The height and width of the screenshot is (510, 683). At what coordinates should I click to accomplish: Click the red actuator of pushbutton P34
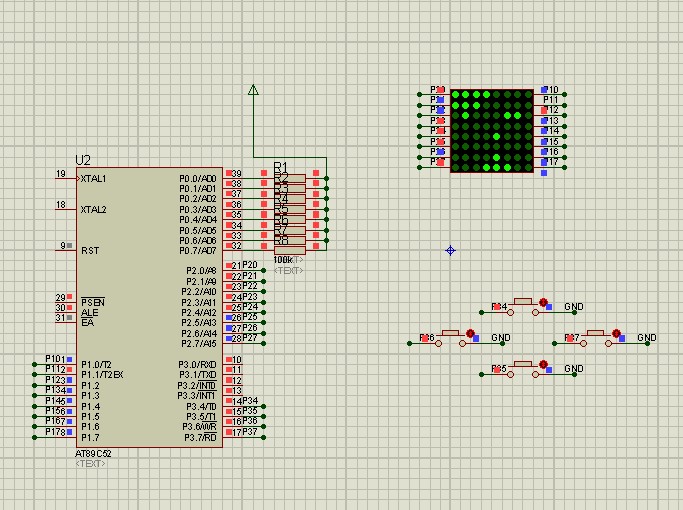click(543, 302)
